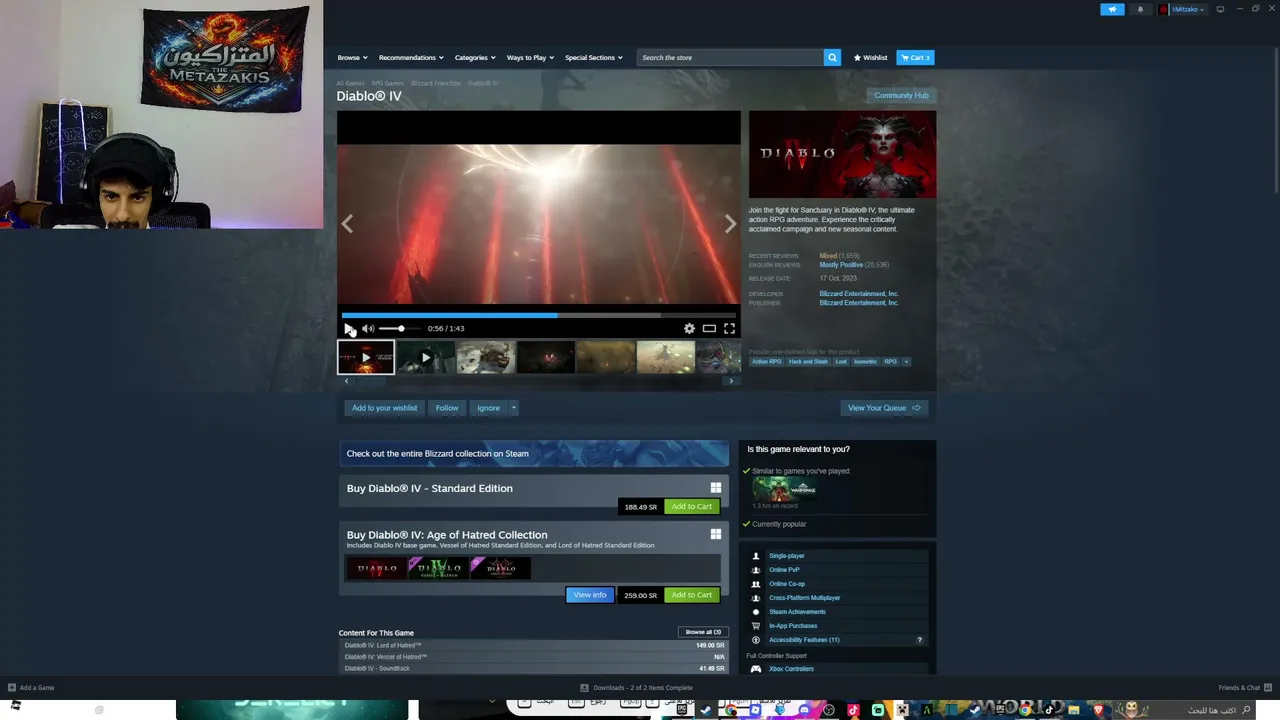
Task: Open the shopping Cart button
Action: [915, 57]
